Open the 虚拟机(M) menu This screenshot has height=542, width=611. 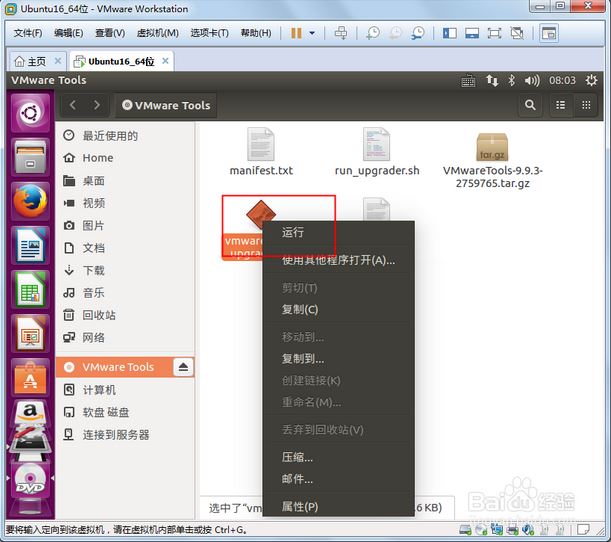158,33
